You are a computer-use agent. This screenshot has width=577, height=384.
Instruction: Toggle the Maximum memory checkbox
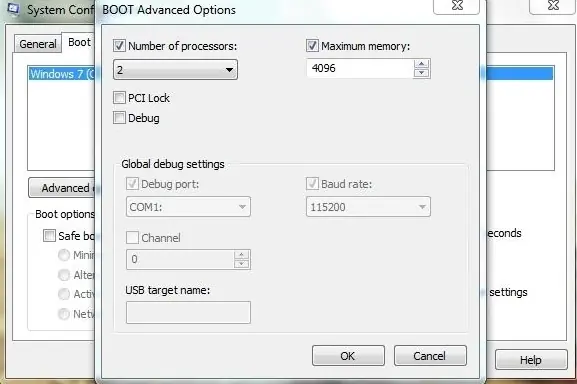click(312, 46)
